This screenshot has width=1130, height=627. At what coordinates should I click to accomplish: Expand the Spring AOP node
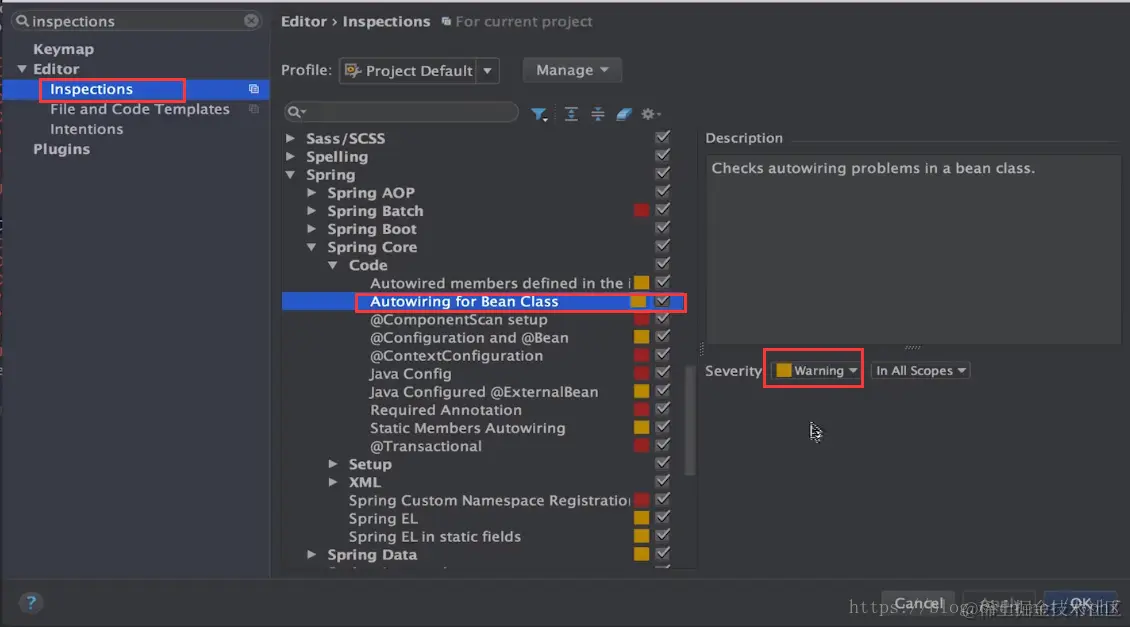311,192
